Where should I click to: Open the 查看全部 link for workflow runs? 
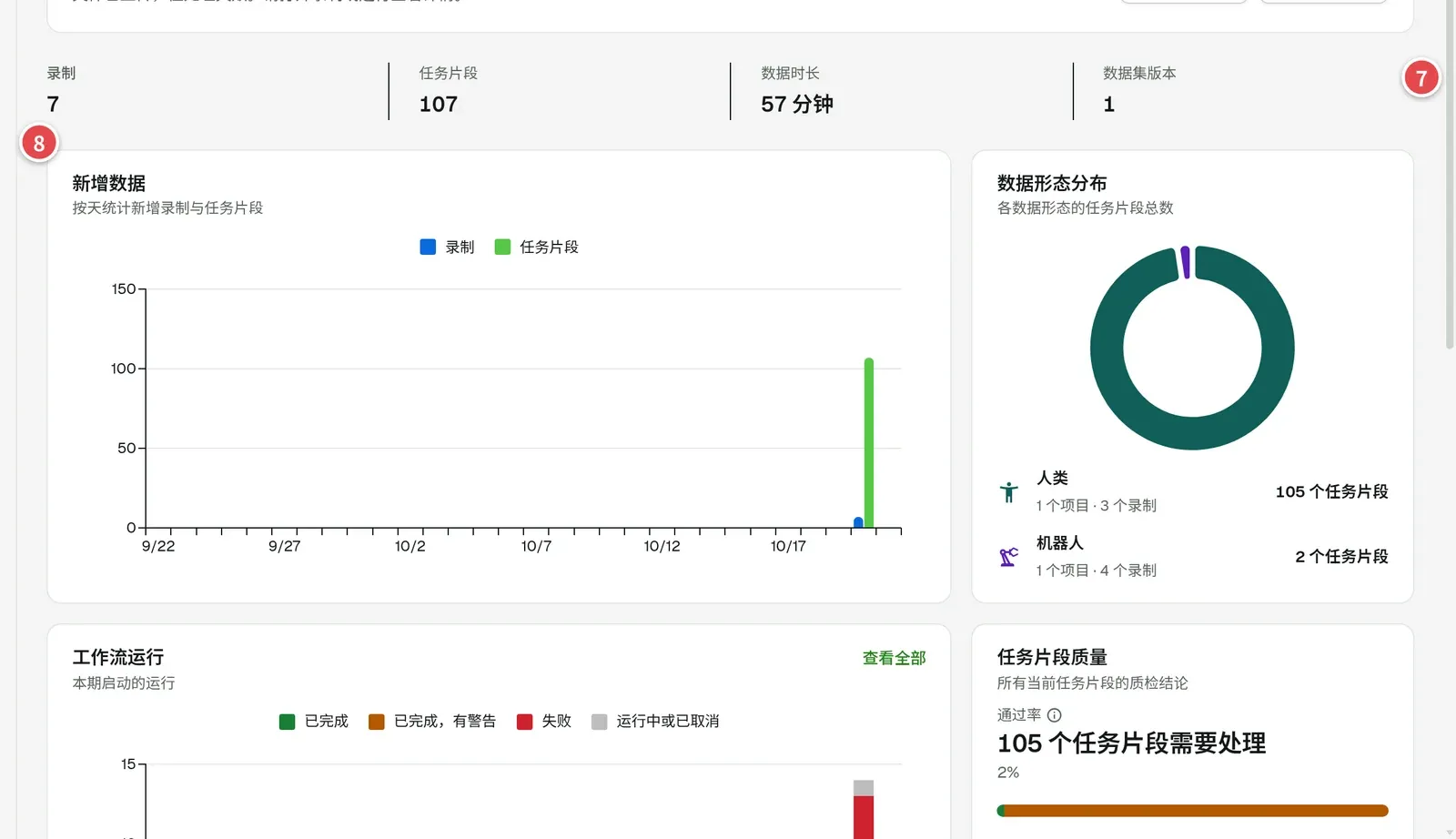[x=894, y=658]
